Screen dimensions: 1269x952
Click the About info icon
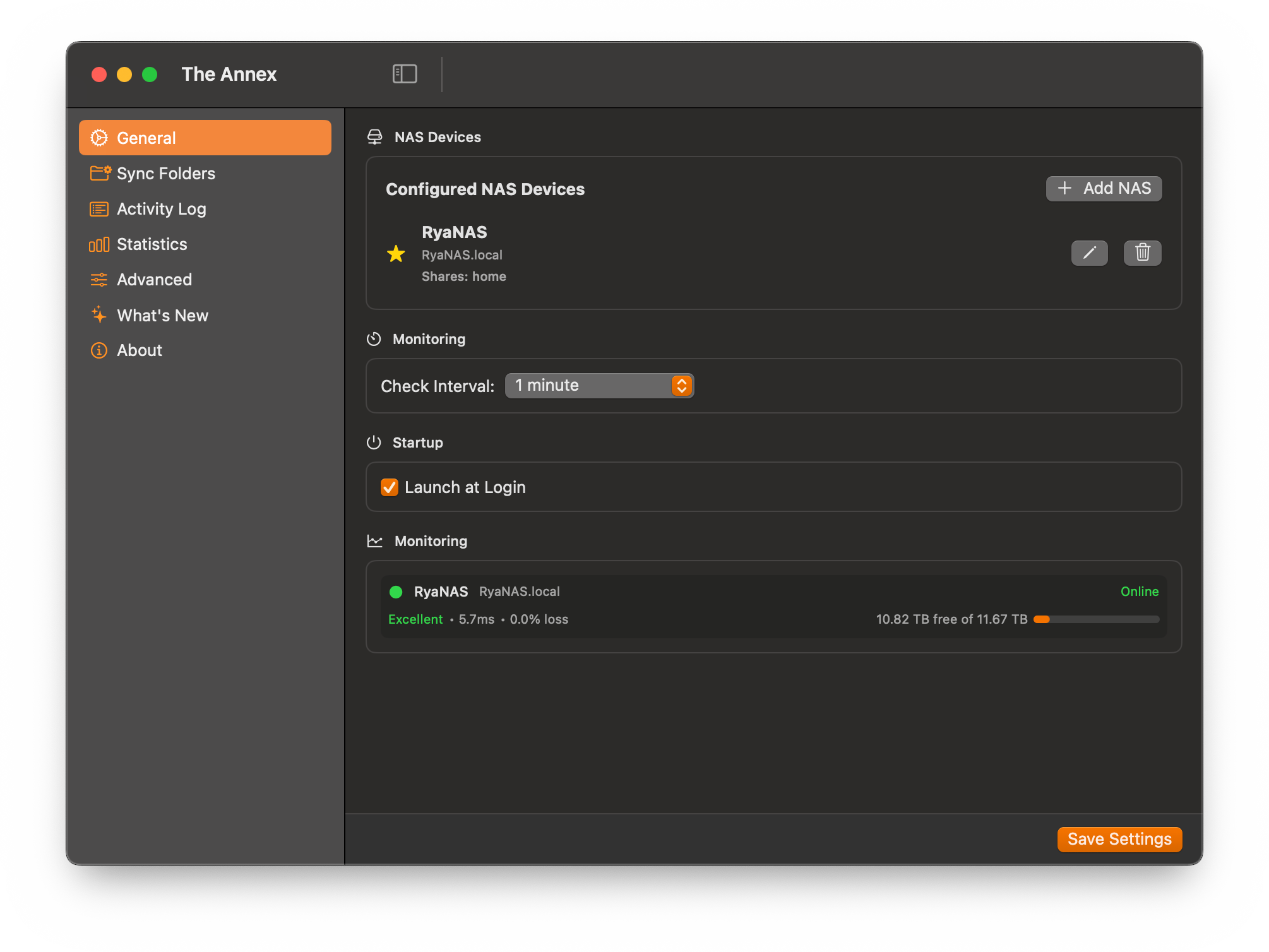coord(99,350)
